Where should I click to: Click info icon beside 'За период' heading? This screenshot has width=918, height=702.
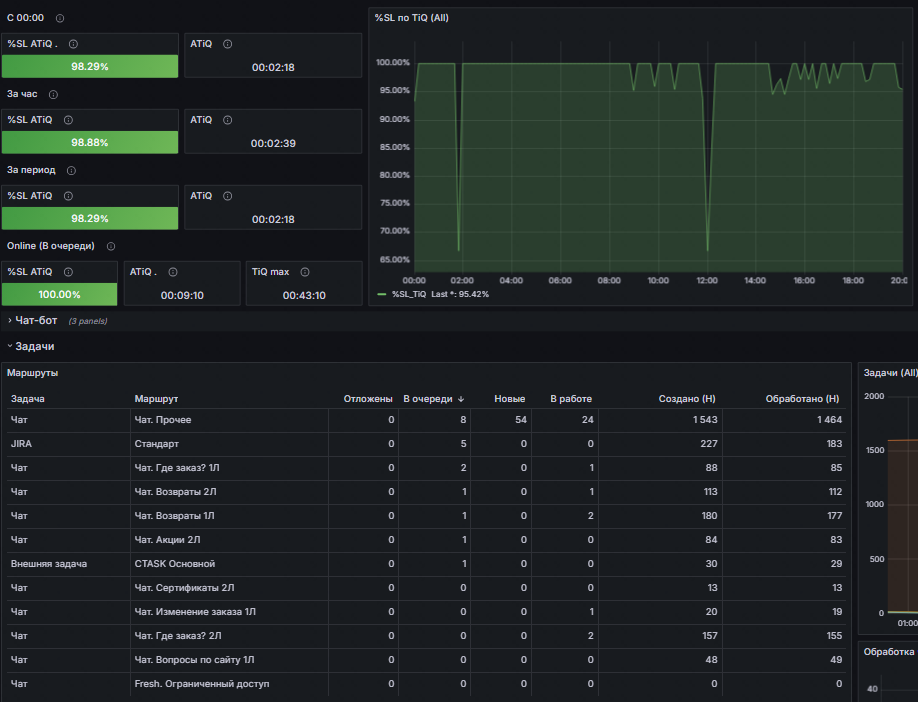pos(71,170)
